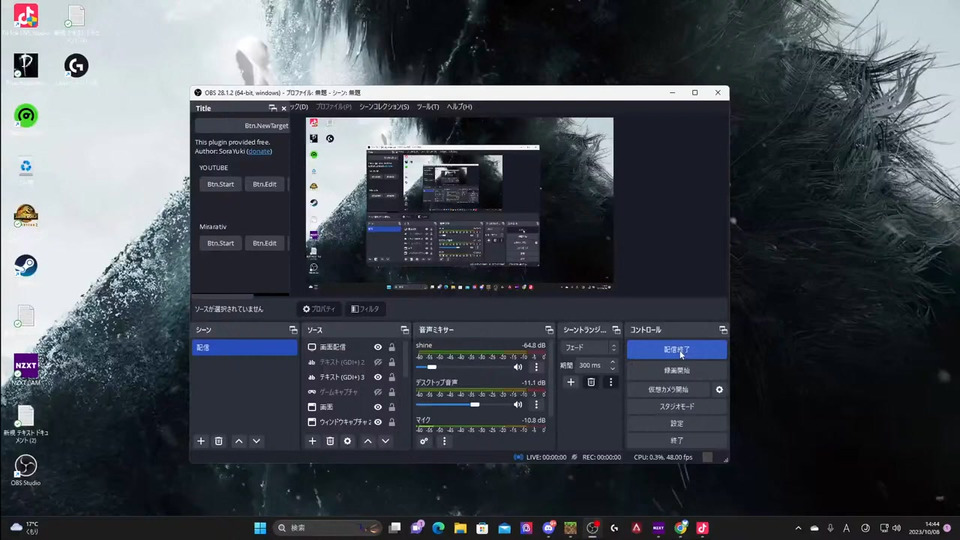This screenshot has width=960, height=540.
Task: Open source properties gear in Sources panel
Action: [348, 441]
